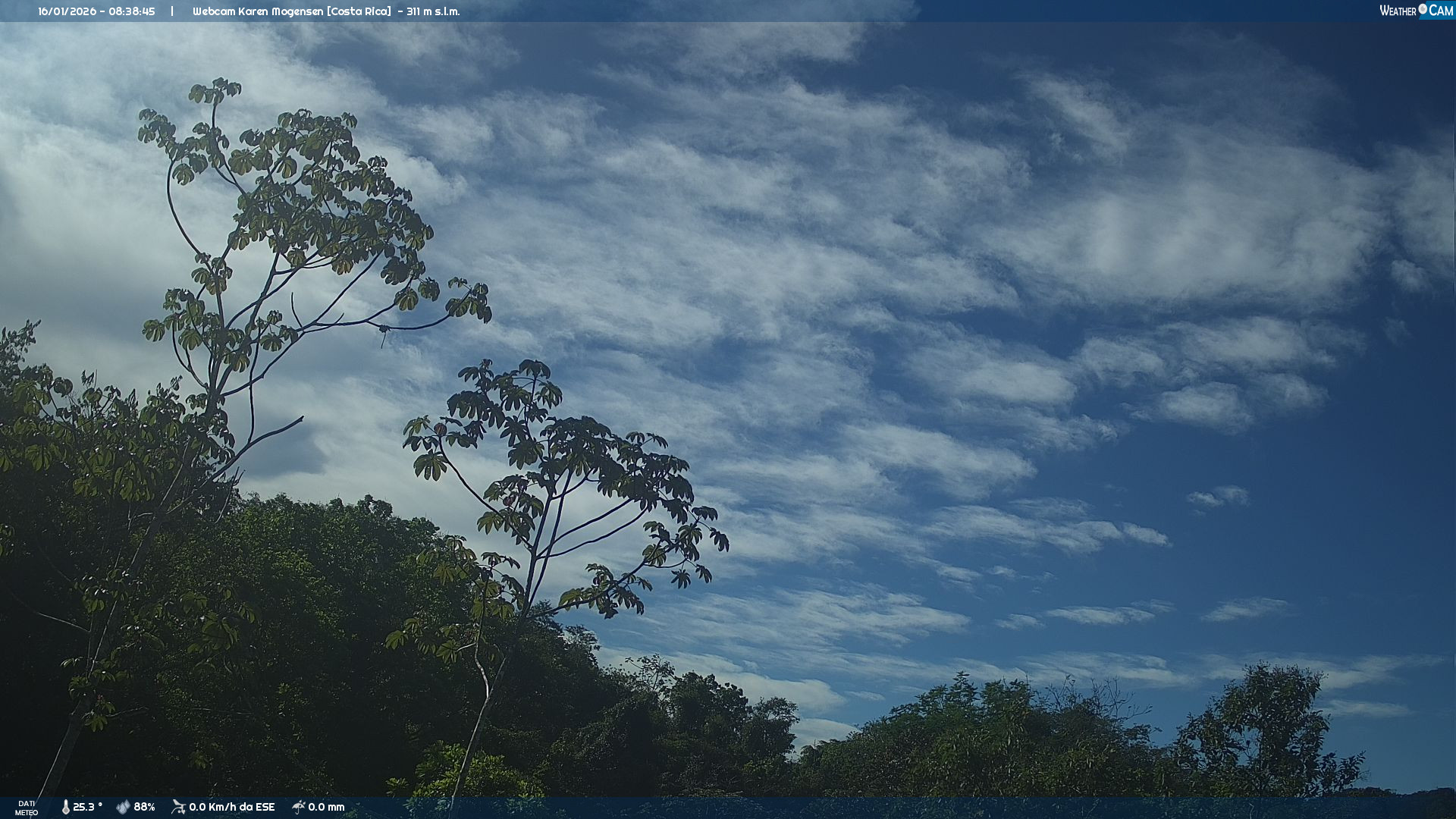This screenshot has height=819, width=1456.
Task: Click the [Costa Rica] location text
Action: click(x=359, y=11)
